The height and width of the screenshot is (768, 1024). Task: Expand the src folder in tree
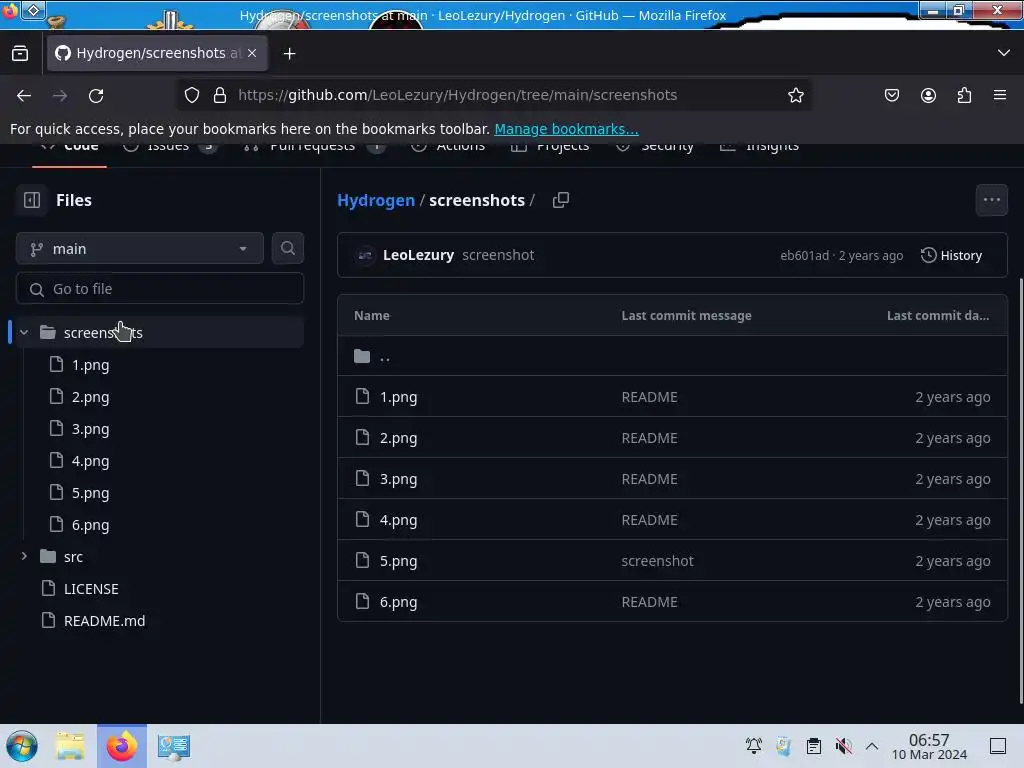[24, 556]
